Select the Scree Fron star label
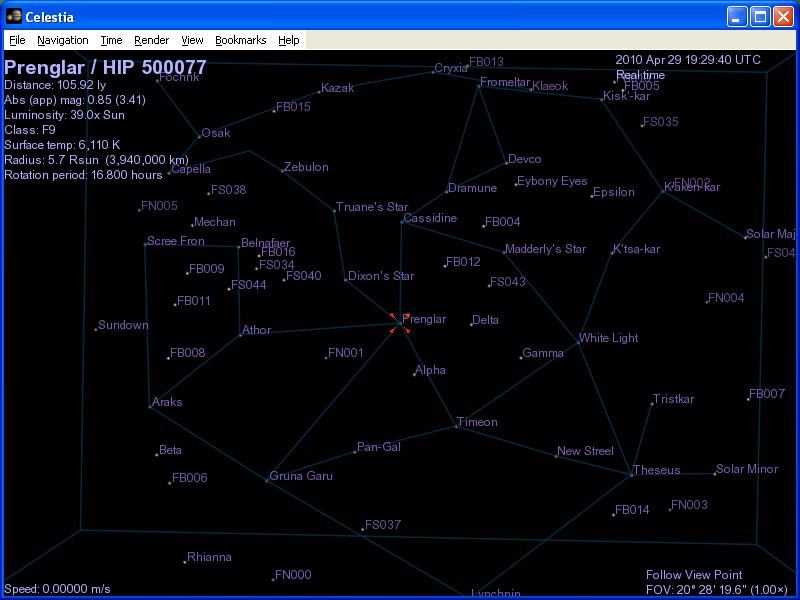The width and height of the screenshot is (800, 600). pos(176,241)
